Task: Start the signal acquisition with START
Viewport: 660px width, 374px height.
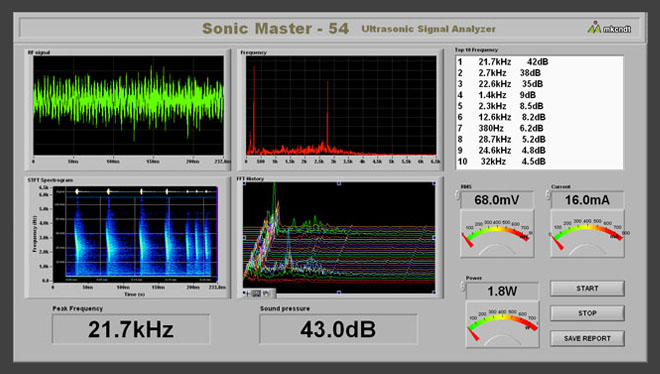Action: (x=587, y=289)
